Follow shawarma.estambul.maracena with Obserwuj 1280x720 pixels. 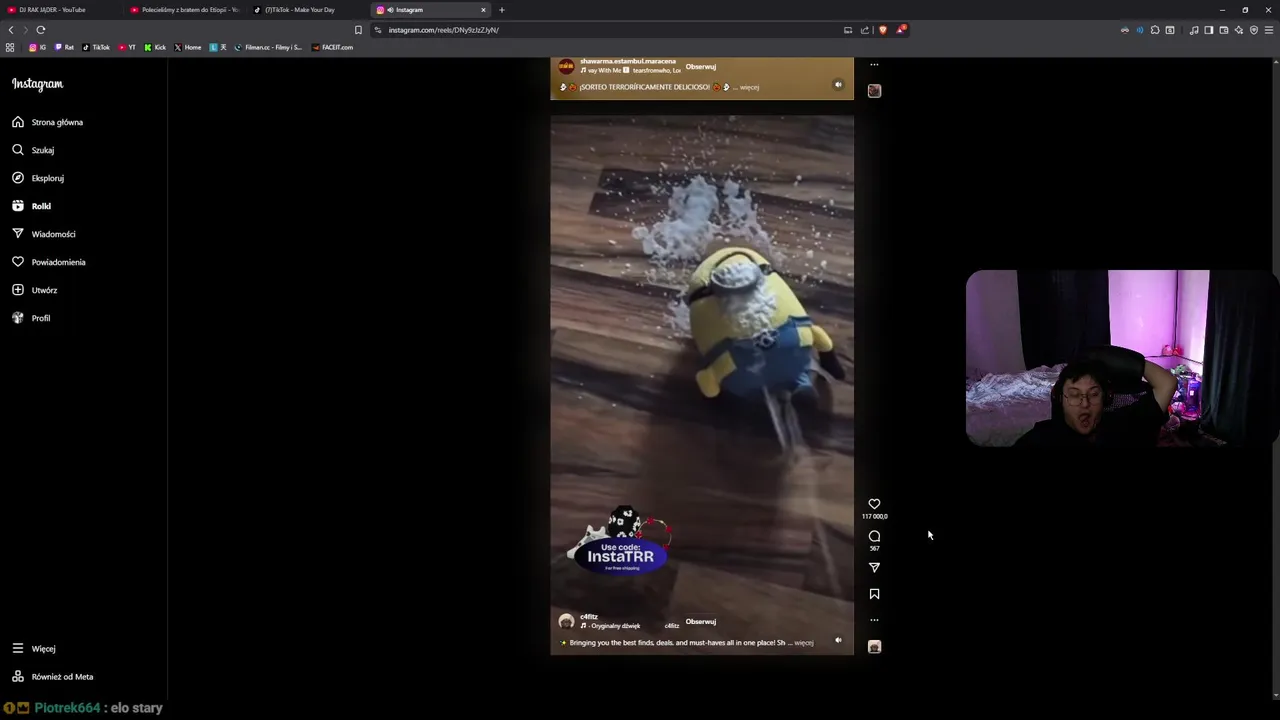pyautogui.click(x=700, y=67)
